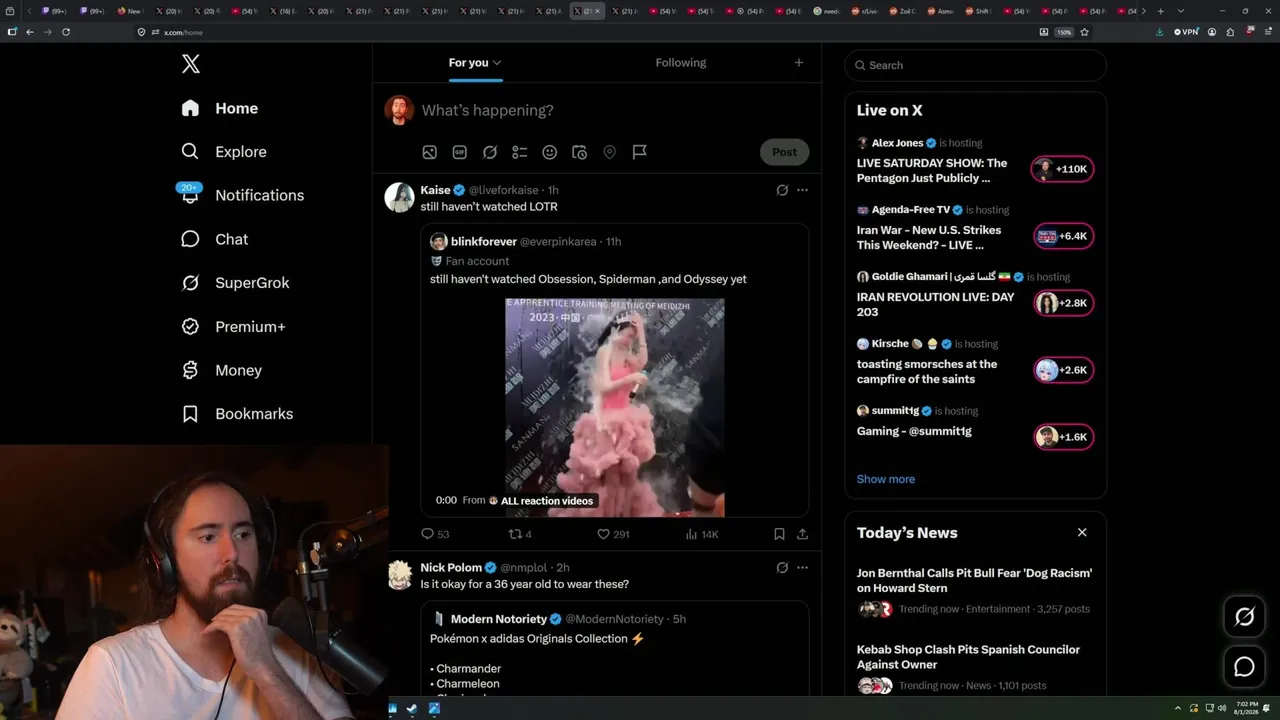Image resolution: width=1280 pixels, height=720 pixels.
Task: Open Premium+ in the sidebar
Action: click(x=234, y=327)
